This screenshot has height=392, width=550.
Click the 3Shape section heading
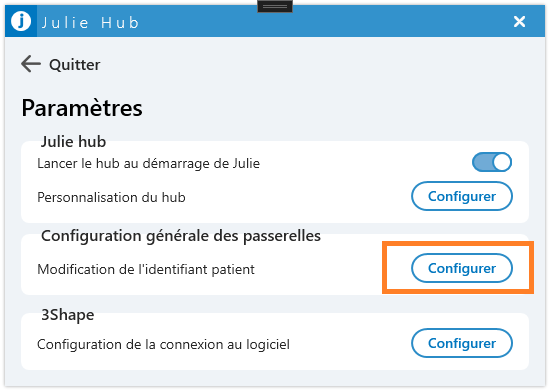(68, 315)
